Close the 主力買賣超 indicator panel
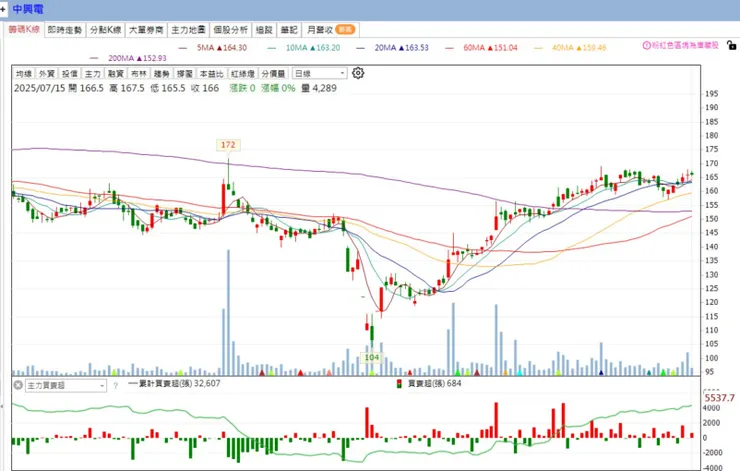740x471 pixels. (18, 385)
